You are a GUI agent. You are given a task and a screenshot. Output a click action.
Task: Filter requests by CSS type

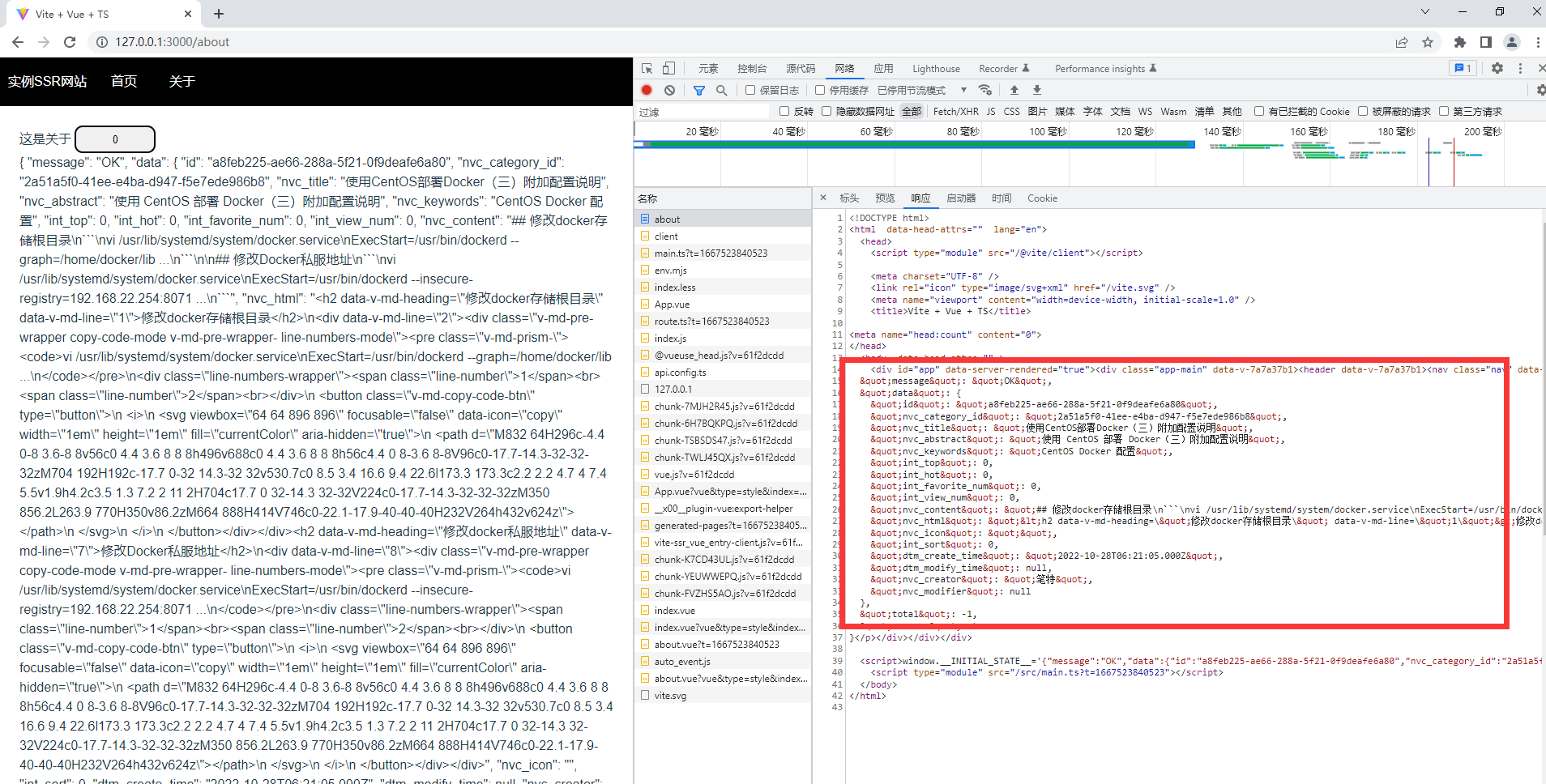coord(1011,111)
